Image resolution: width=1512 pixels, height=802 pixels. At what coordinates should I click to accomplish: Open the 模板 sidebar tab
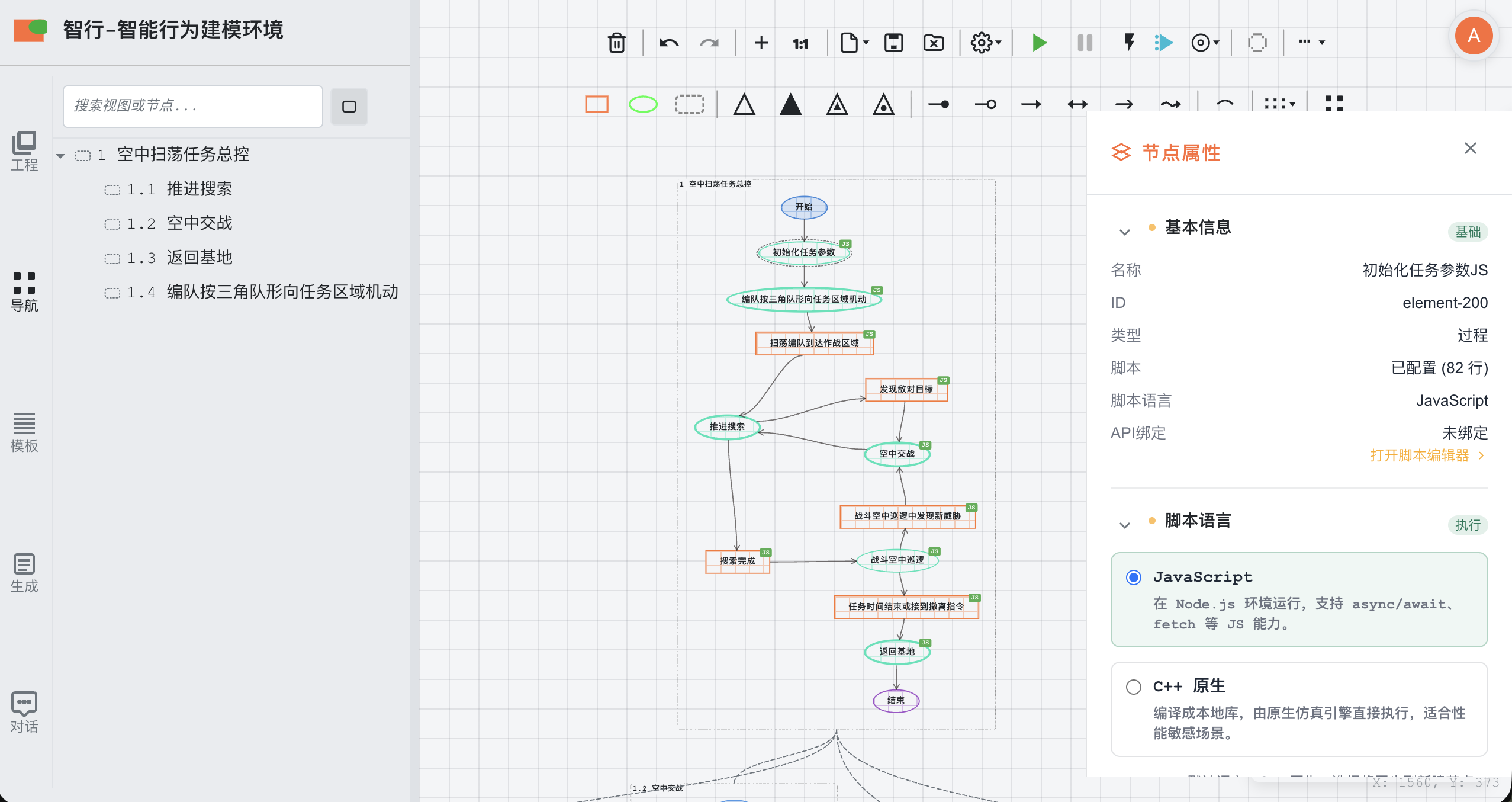coord(24,432)
